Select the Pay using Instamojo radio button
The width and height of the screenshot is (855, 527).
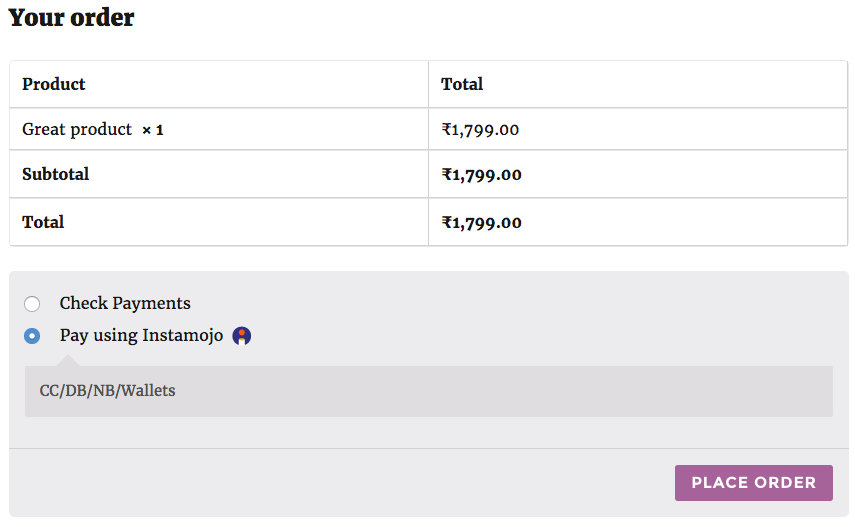32,336
